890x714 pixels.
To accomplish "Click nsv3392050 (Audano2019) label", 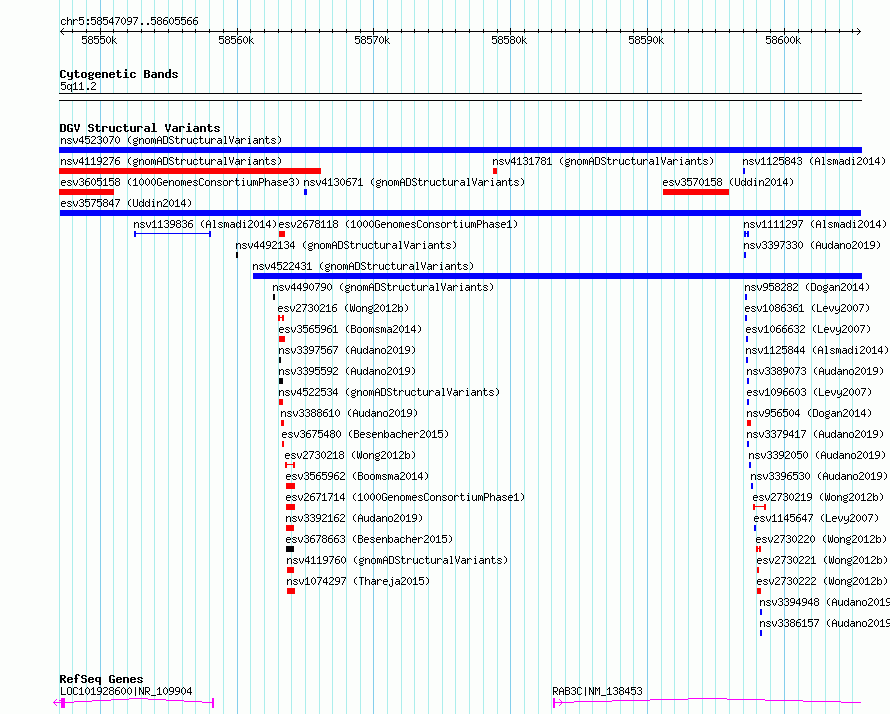I will [x=817, y=455].
